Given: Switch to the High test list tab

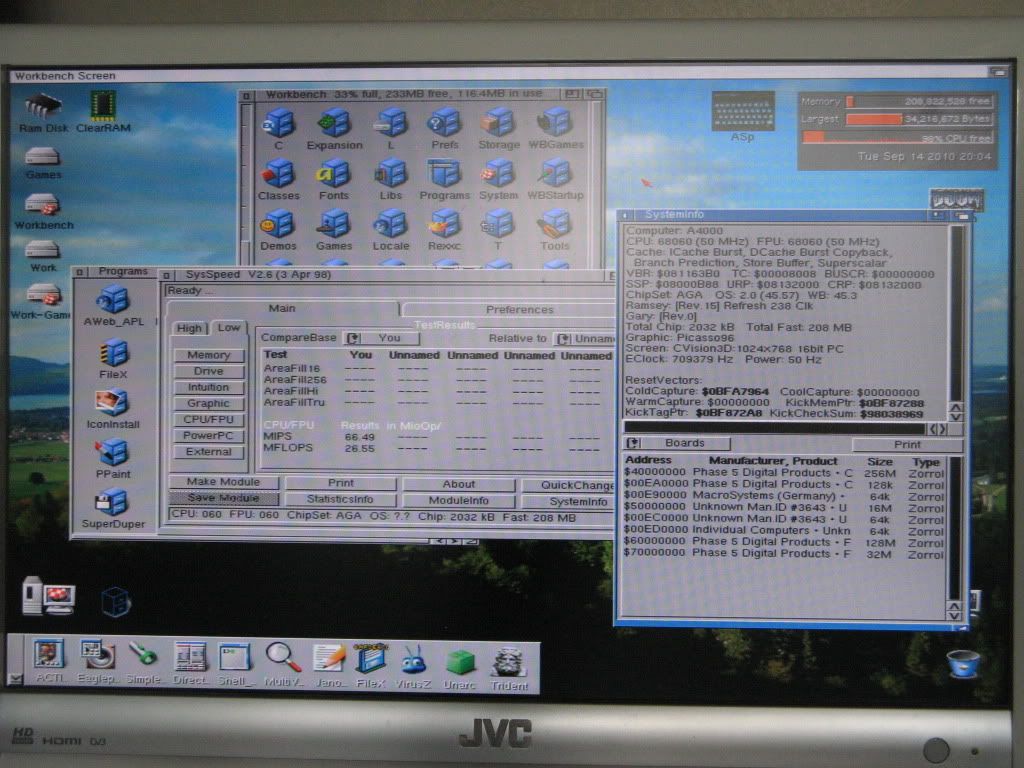Looking at the screenshot, I should point(189,328).
